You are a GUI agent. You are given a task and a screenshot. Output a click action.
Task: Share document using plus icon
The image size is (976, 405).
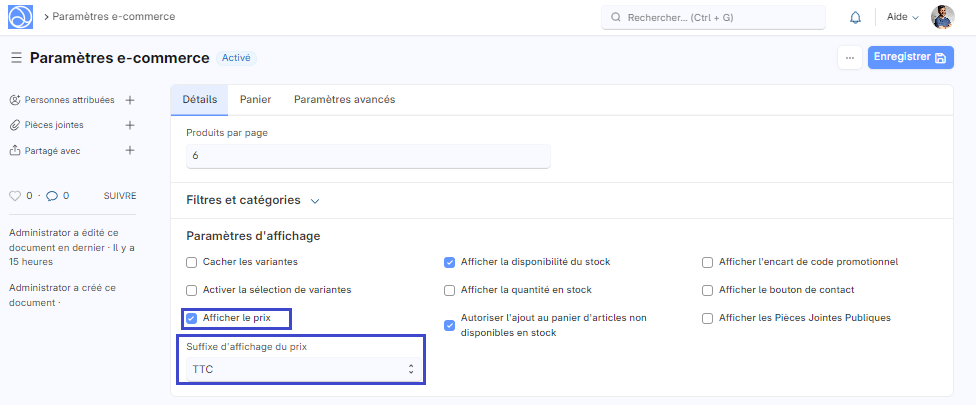click(129, 150)
